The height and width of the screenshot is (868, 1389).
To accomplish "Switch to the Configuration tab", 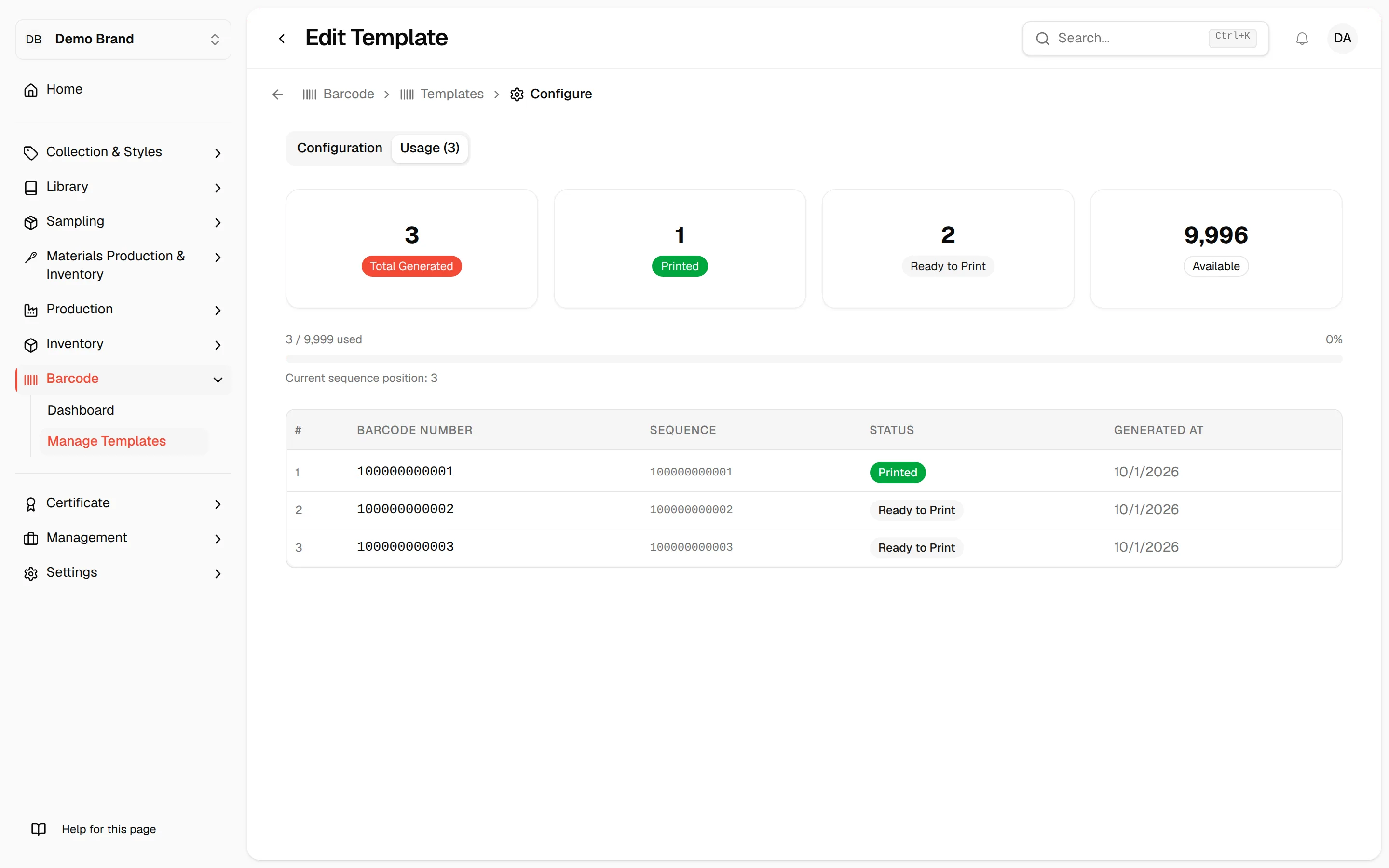I will click(x=339, y=148).
